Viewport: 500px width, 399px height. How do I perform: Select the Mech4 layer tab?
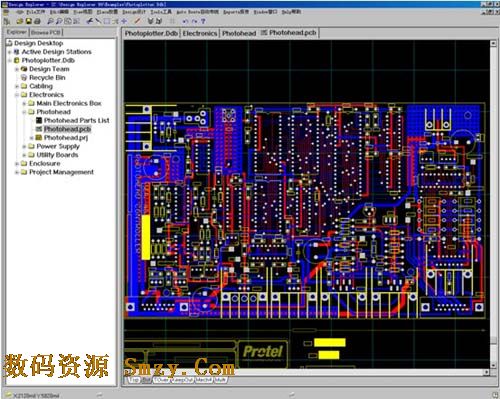pyautogui.click(x=204, y=380)
